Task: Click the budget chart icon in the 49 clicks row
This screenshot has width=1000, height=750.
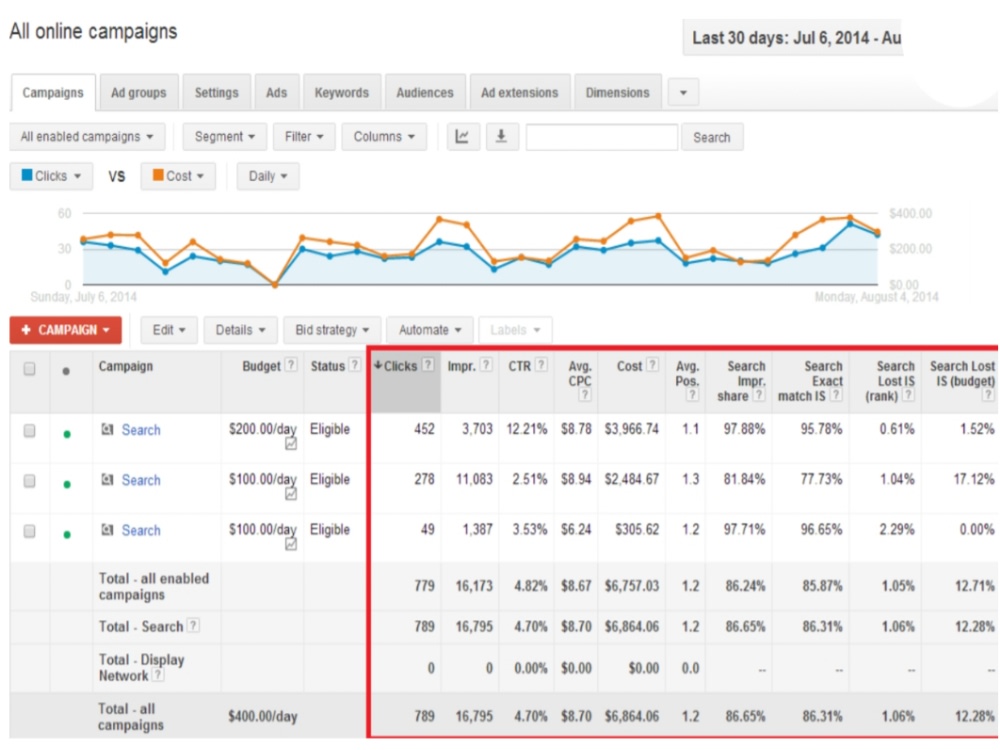Action: coord(291,544)
